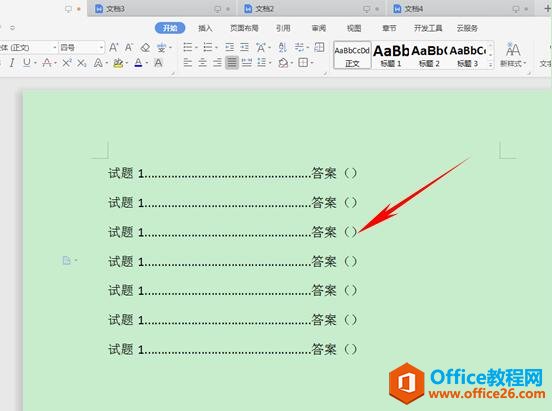Add a new document tab
The height and width of the screenshot is (411, 552).
tap(547, 8)
